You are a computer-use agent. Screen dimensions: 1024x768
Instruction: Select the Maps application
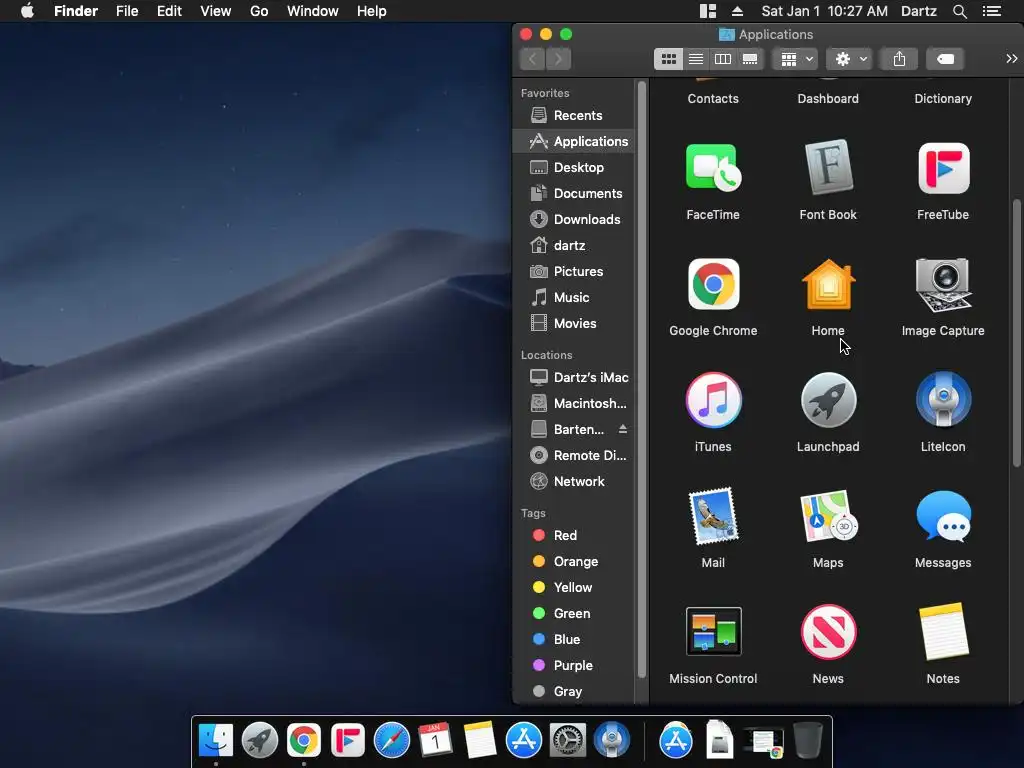pos(828,516)
